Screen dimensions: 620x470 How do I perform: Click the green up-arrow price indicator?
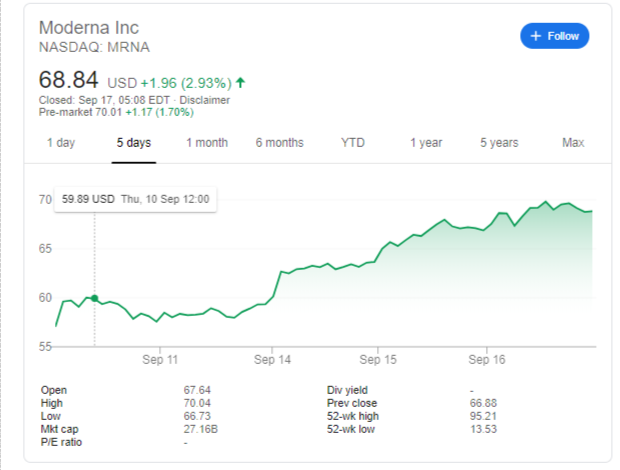pos(240,83)
